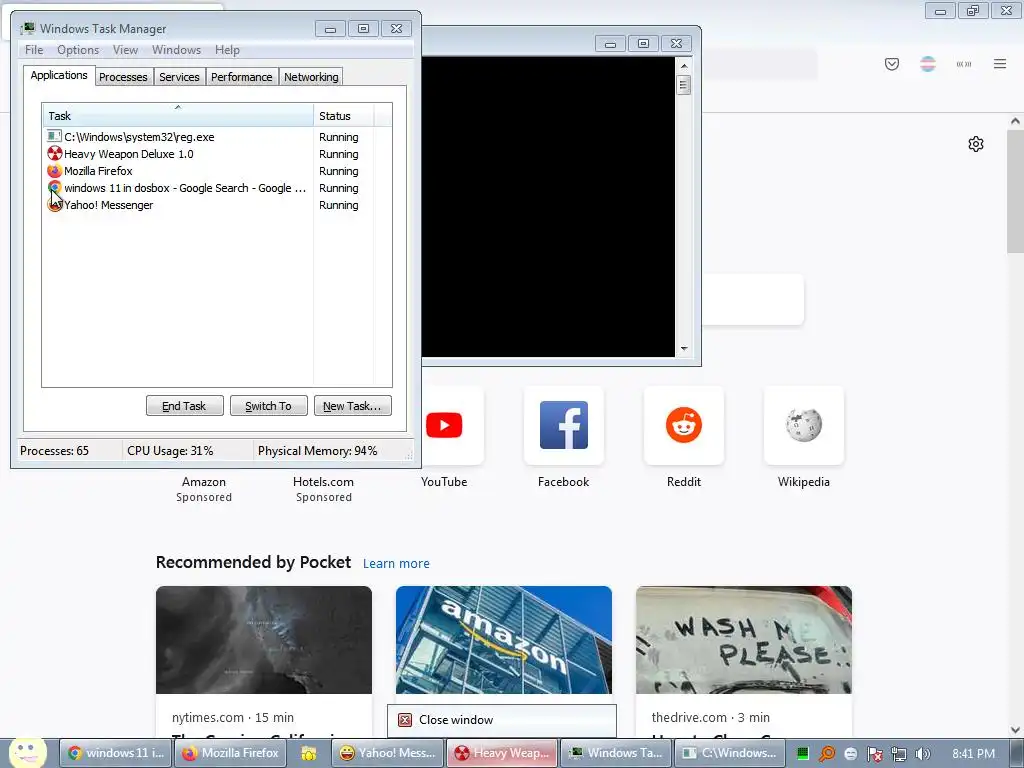Image resolution: width=1024 pixels, height=768 pixels.
Task: Click the Start button smiley orb
Action: pyautogui.click(x=27, y=752)
